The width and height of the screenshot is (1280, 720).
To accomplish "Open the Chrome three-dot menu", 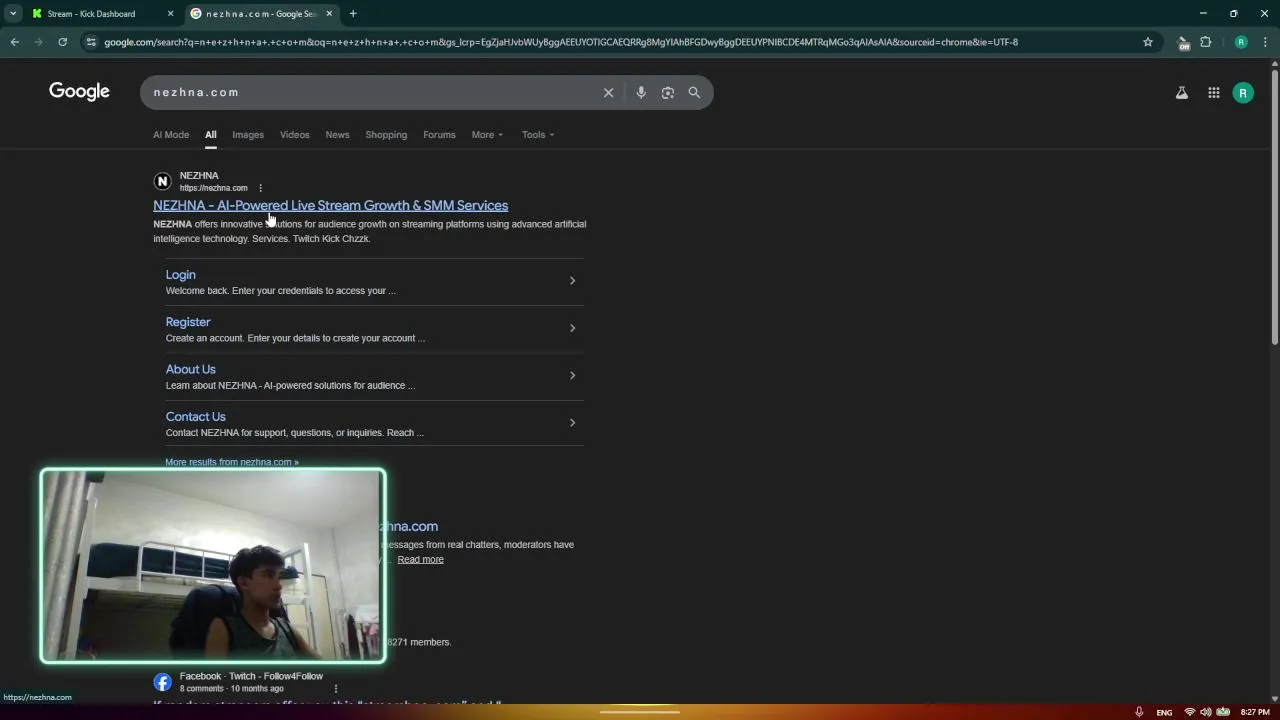I will (x=1264, y=42).
